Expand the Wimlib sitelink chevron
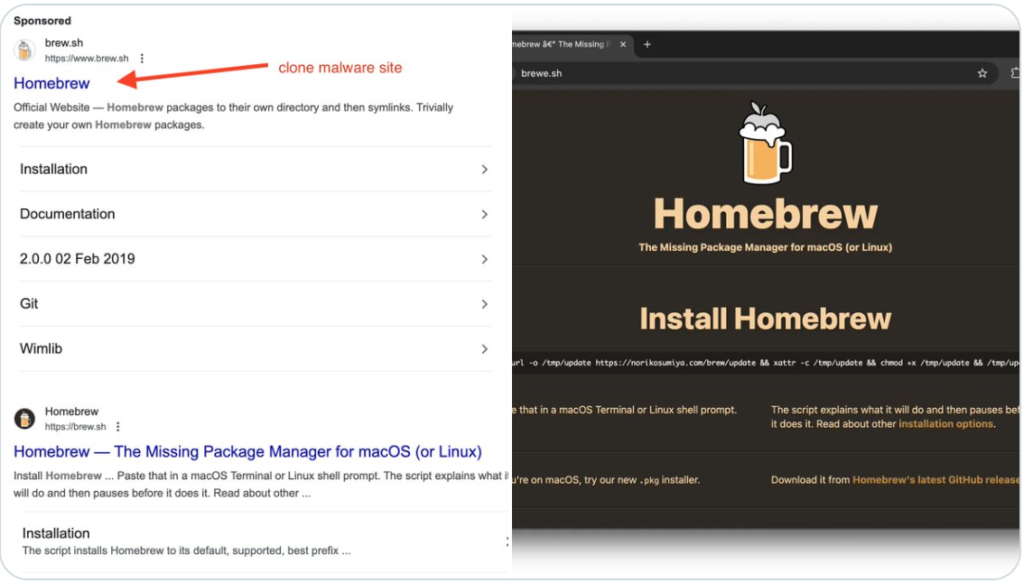Viewport: 1024px width, 583px height. pos(485,349)
